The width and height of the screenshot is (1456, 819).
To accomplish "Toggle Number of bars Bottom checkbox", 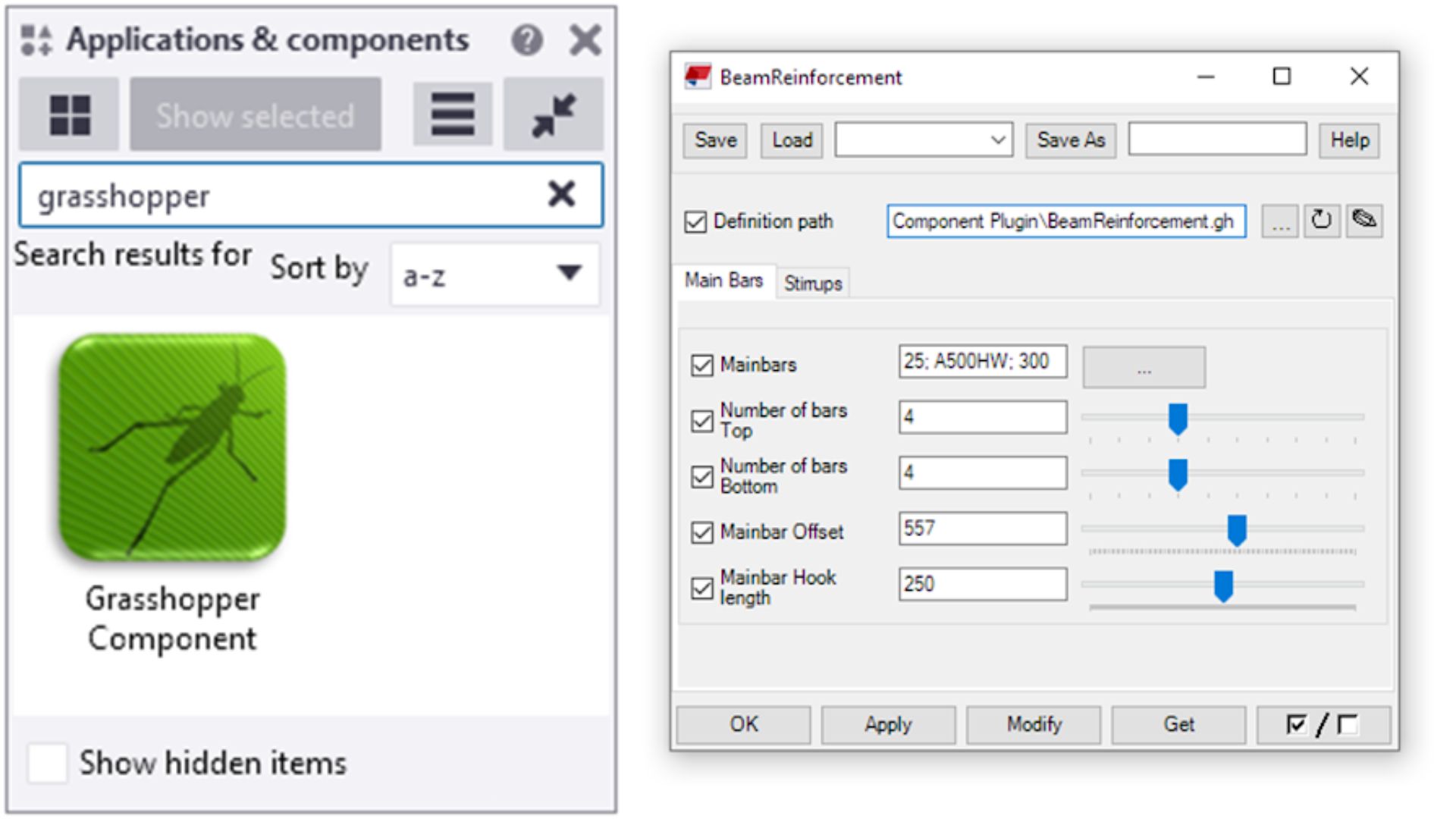I will [x=702, y=477].
